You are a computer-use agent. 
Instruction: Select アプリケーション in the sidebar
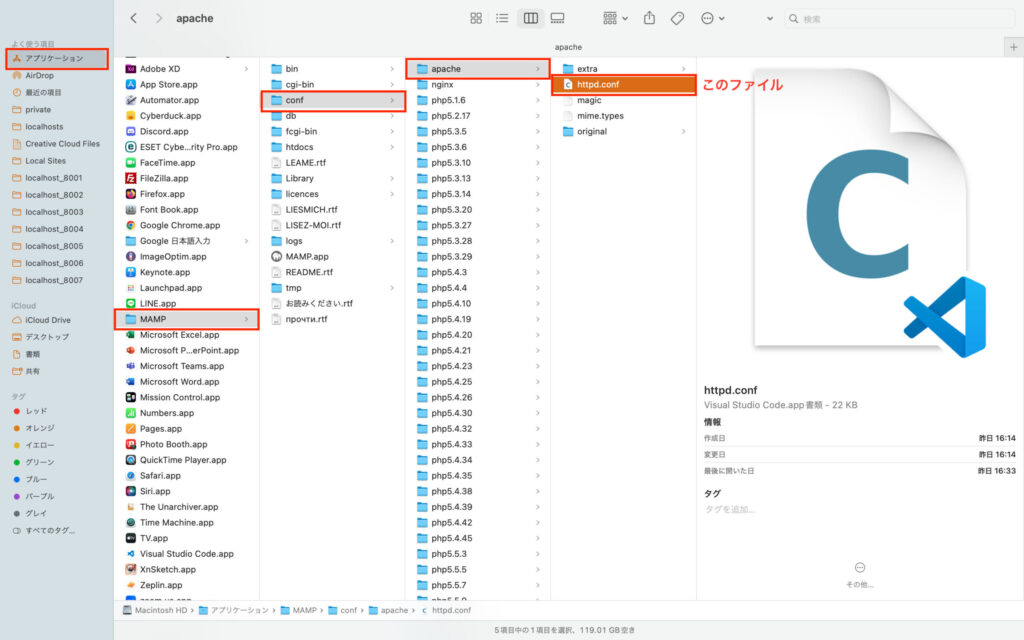coord(57,58)
